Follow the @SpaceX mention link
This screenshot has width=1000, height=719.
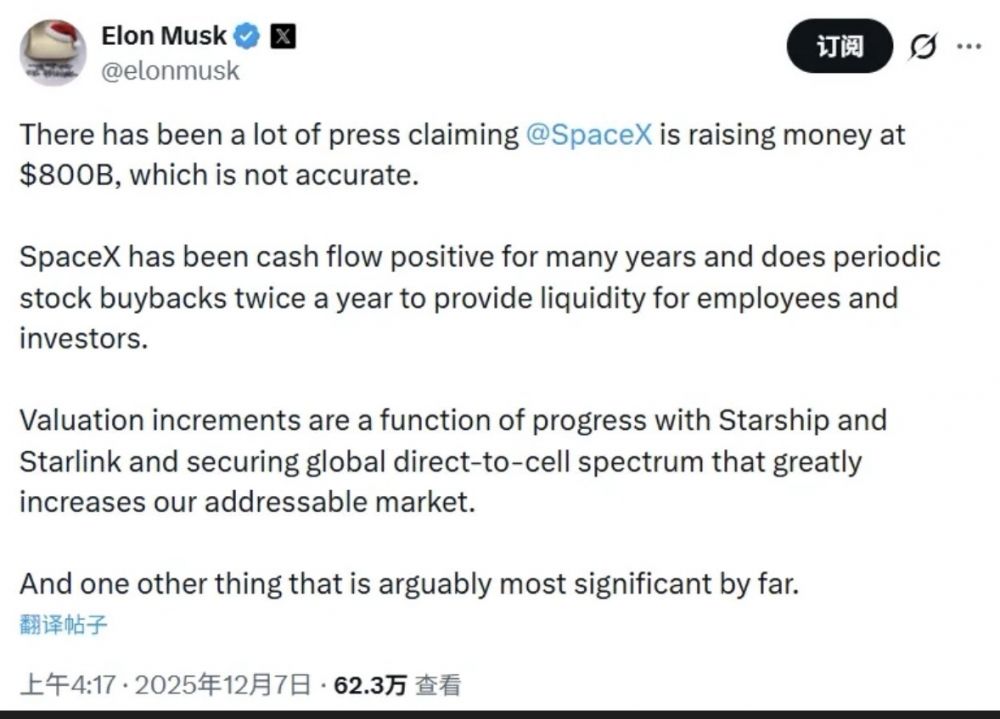click(589, 134)
